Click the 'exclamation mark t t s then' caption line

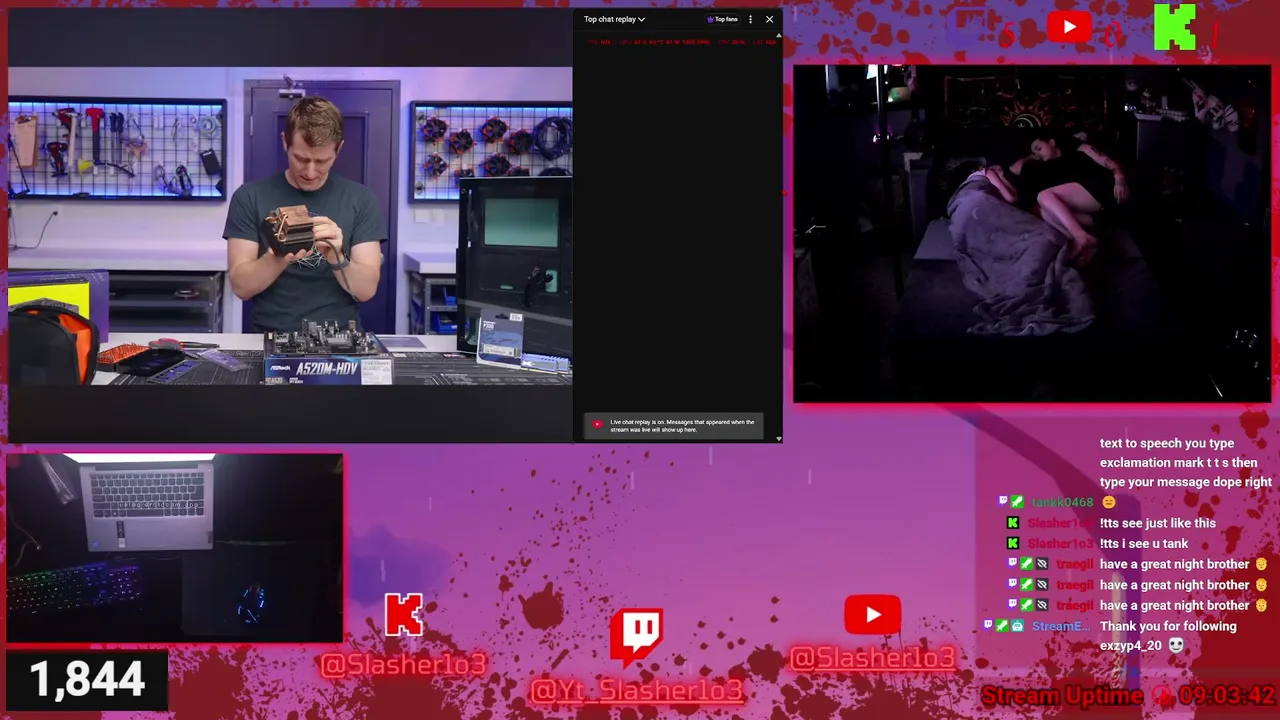click(x=1179, y=463)
